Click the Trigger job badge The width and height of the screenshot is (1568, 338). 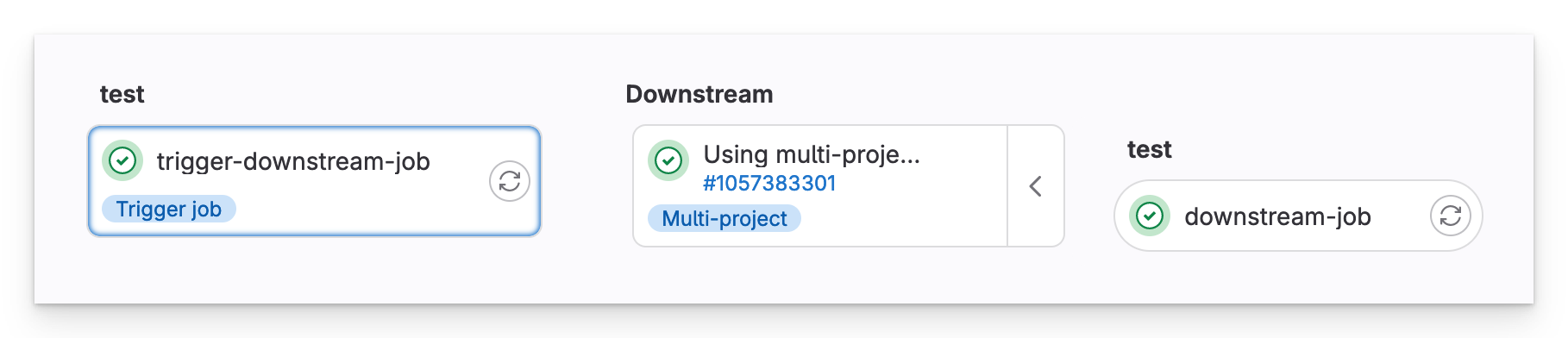click(x=169, y=209)
